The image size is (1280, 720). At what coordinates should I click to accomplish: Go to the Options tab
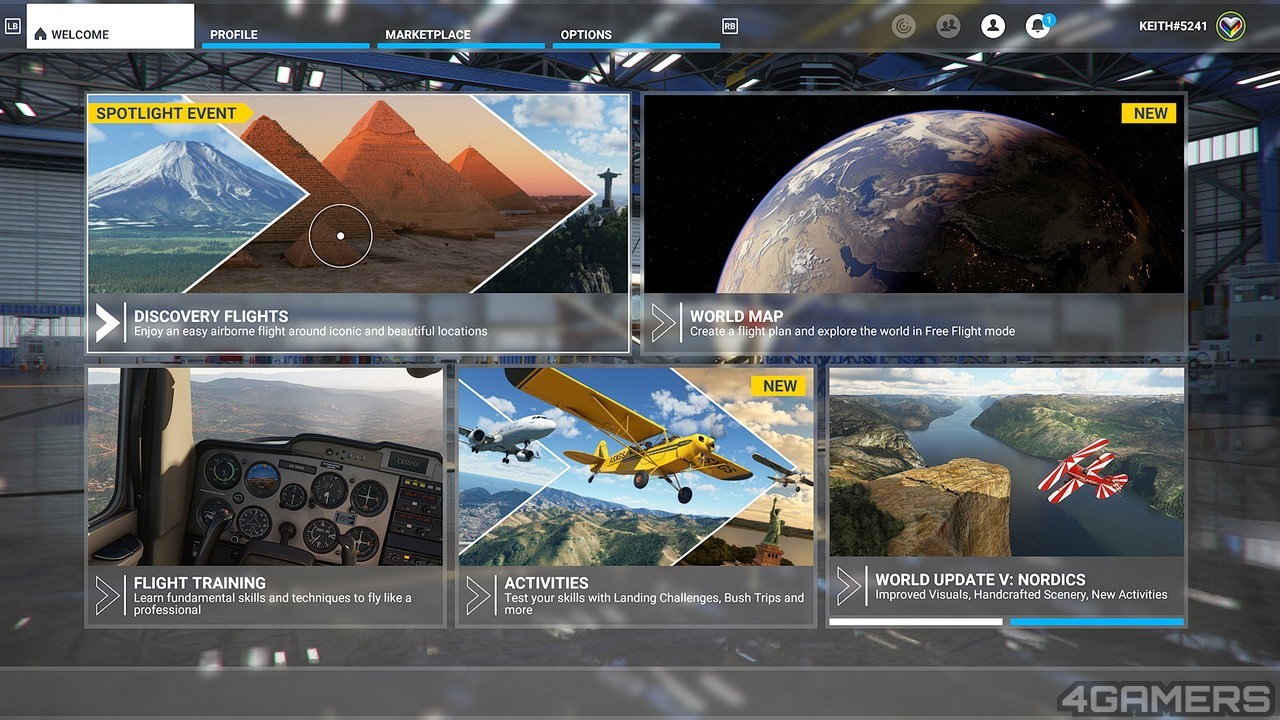click(x=636, y=34)
